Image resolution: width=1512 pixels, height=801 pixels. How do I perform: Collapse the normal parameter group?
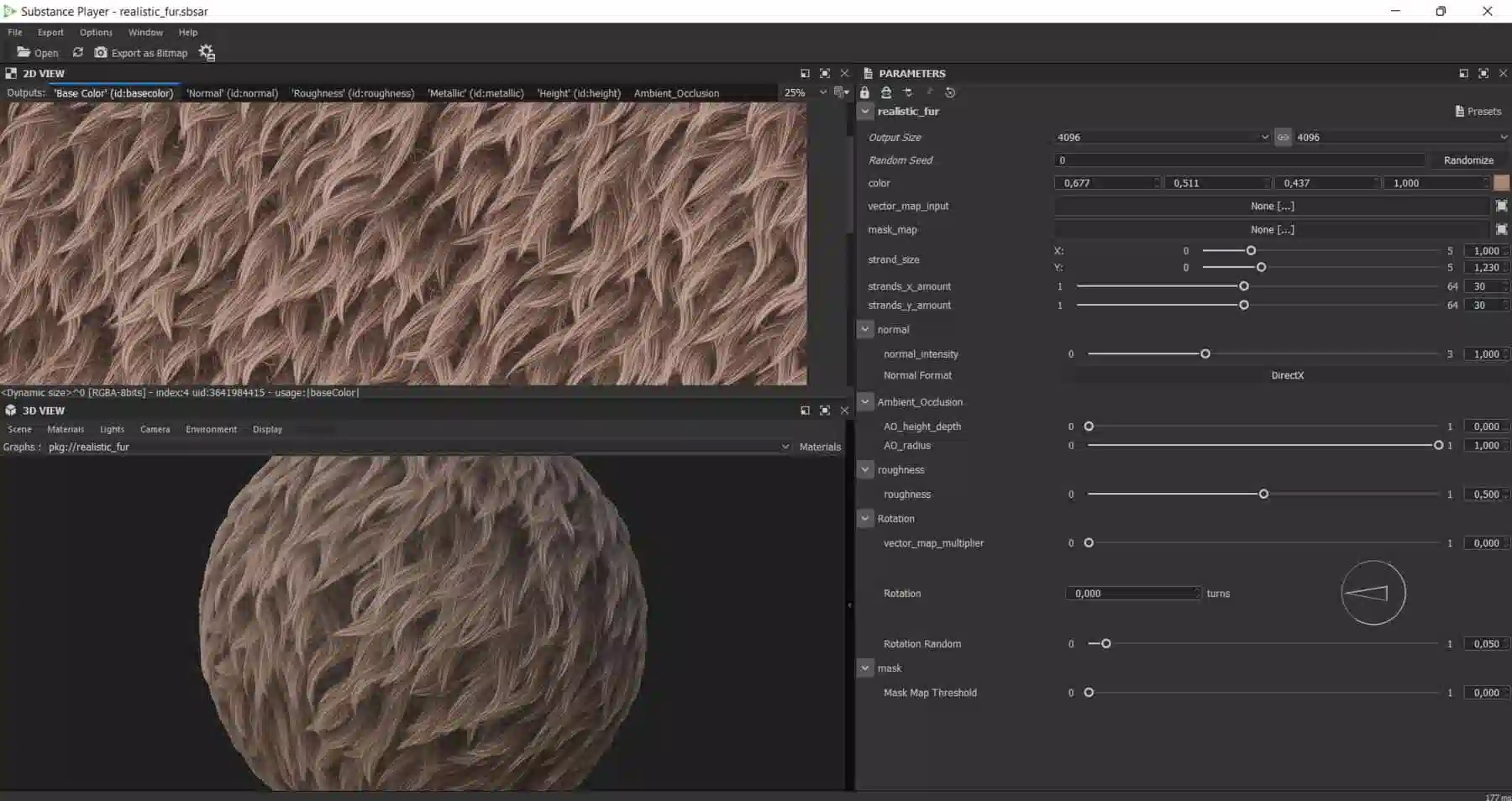(x=865, y=329)
